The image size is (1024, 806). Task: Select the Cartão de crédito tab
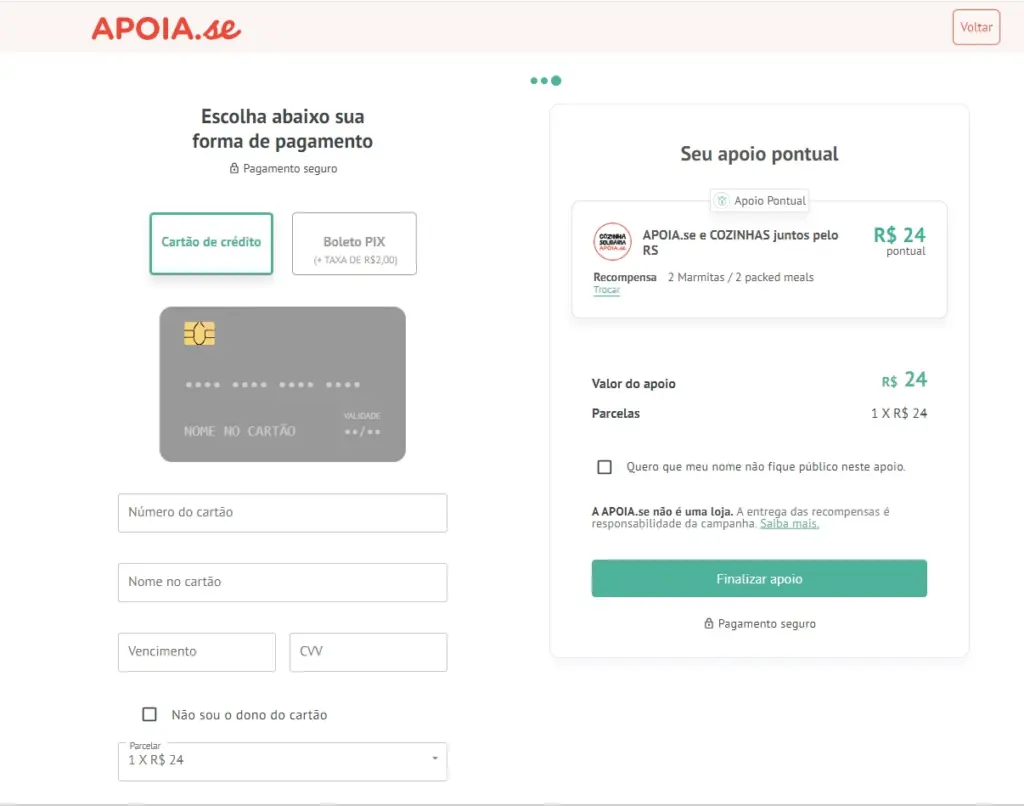211,243
